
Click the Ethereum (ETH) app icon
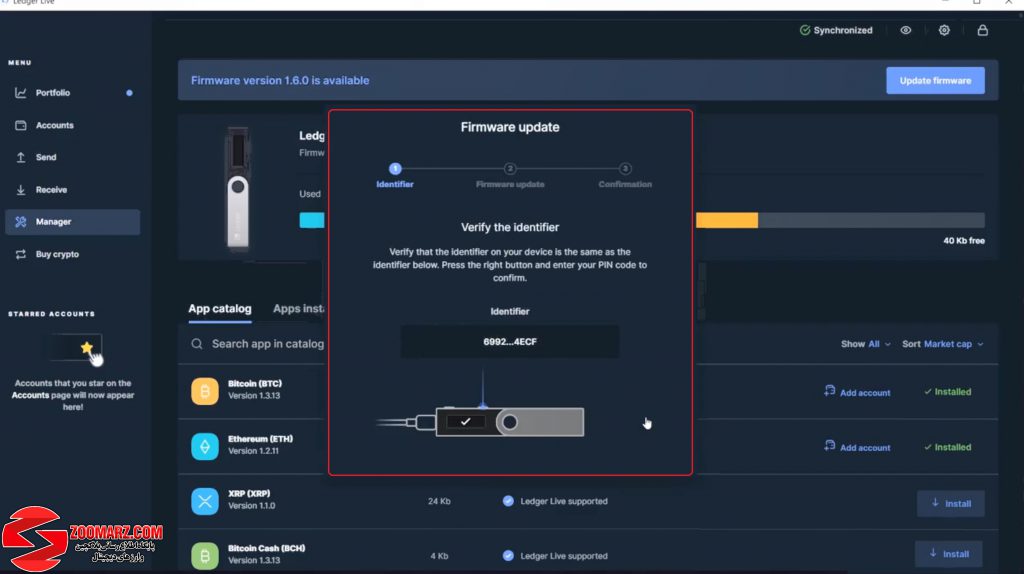pos(205,447)
